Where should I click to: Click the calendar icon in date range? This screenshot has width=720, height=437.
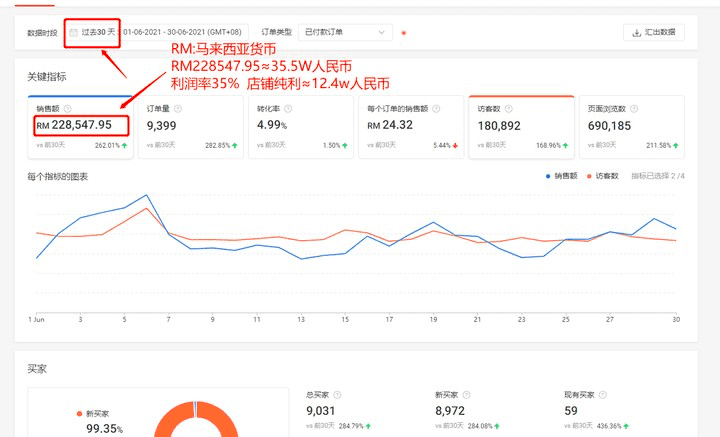point(74,32)
